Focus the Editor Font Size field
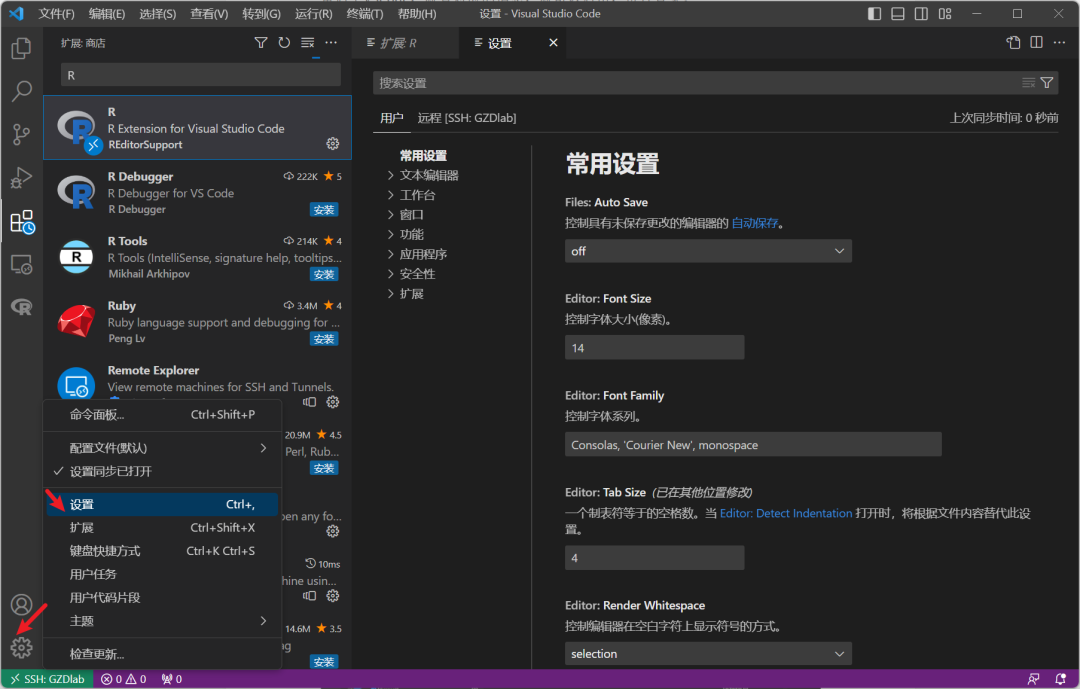This screenshot has height=689, width=1080. (x=654, y=348)
